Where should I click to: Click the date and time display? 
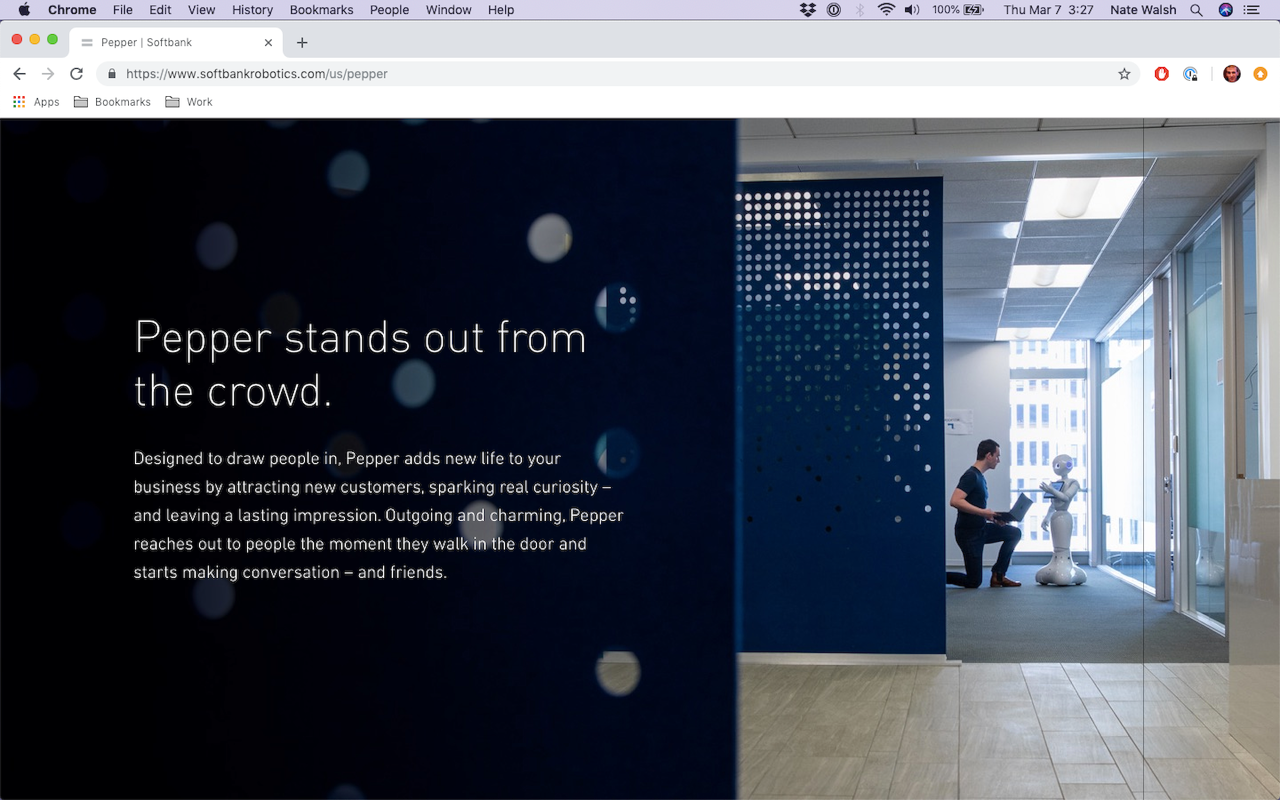point(1048,10)
